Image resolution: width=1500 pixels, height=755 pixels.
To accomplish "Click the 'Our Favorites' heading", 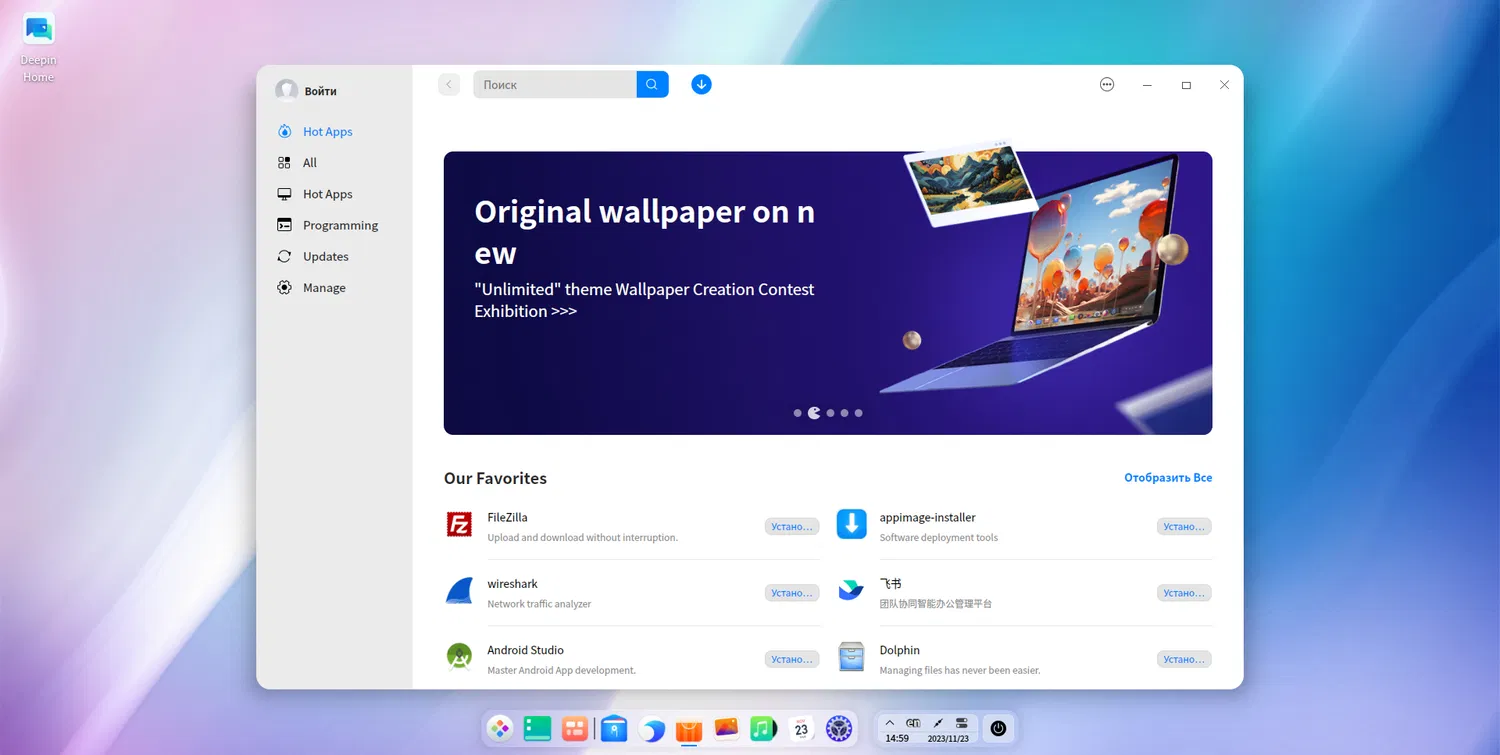I will coord(495,478).
